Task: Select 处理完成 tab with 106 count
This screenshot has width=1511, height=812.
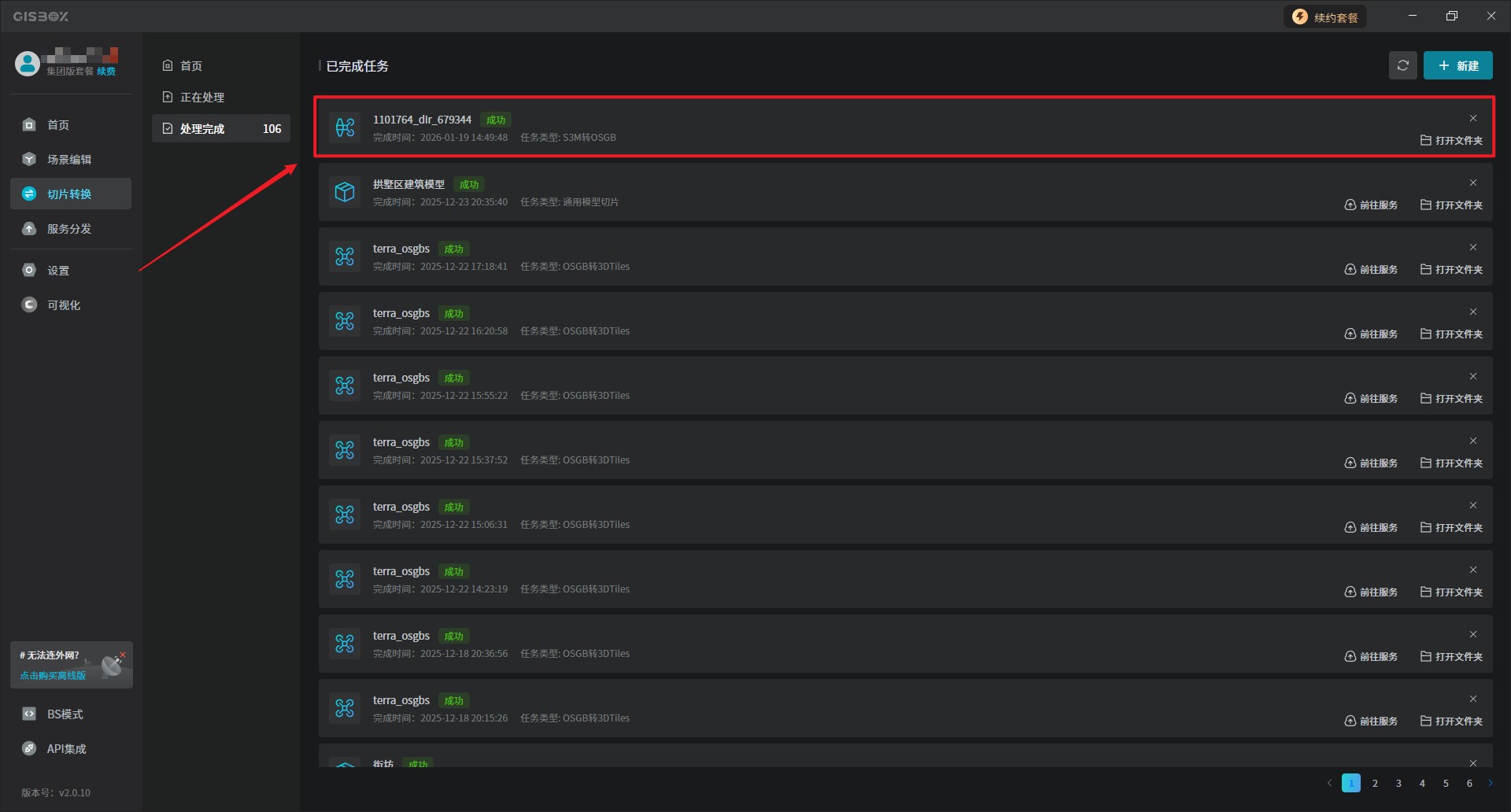Action: tap(220, 129)
